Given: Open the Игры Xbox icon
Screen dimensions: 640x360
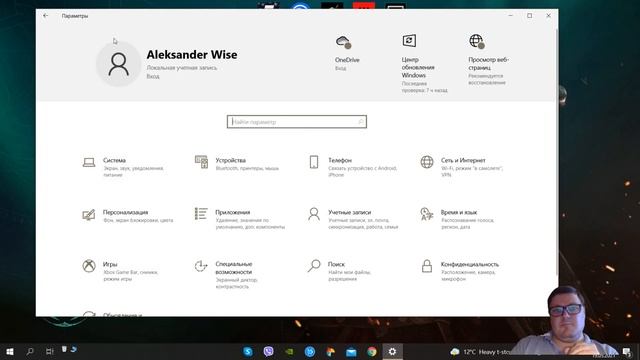Looking at the screenshot, I should pyautogui.click(x=89, y=266).
